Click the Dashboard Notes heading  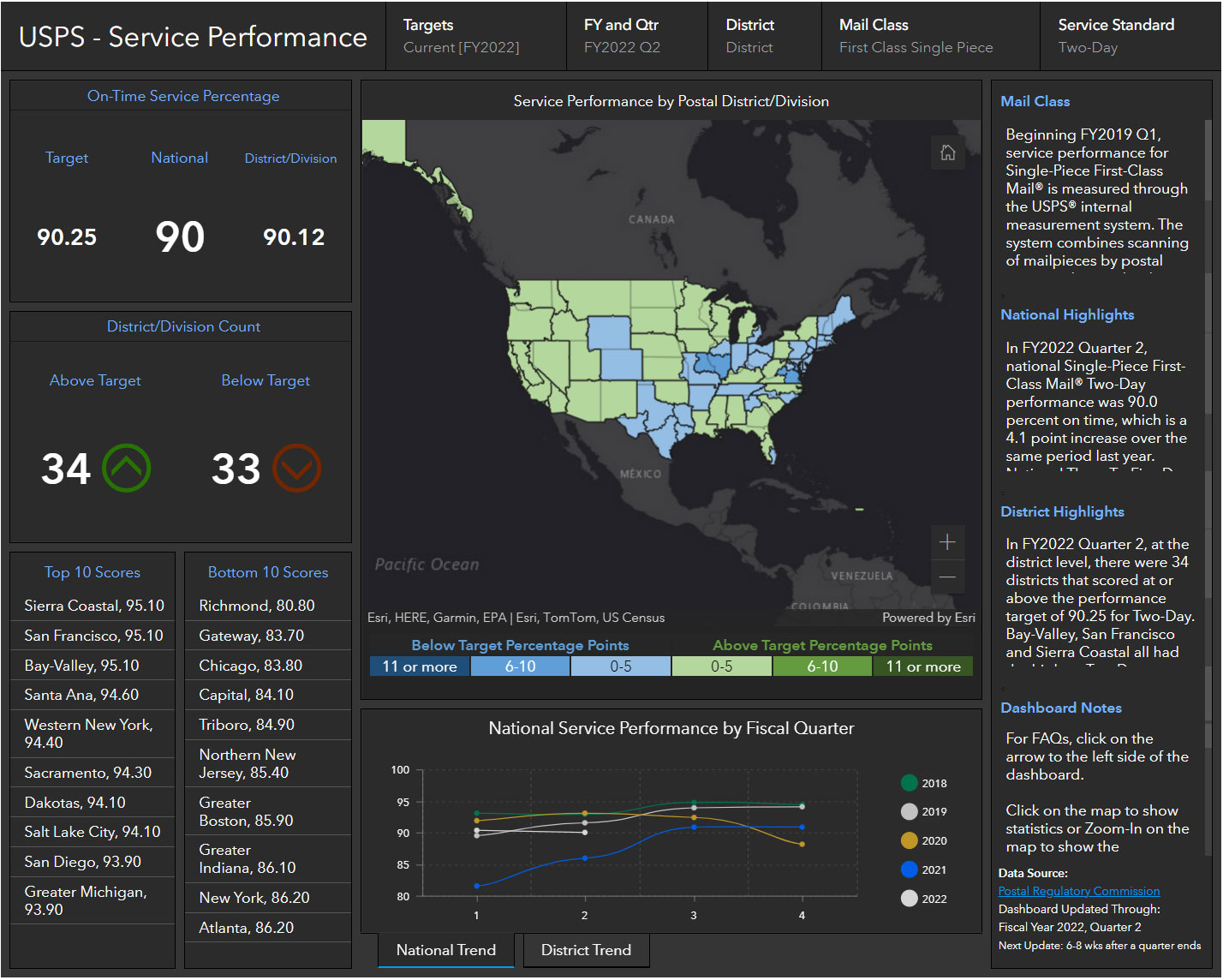pyautogui.click(x=1061, y=708)
